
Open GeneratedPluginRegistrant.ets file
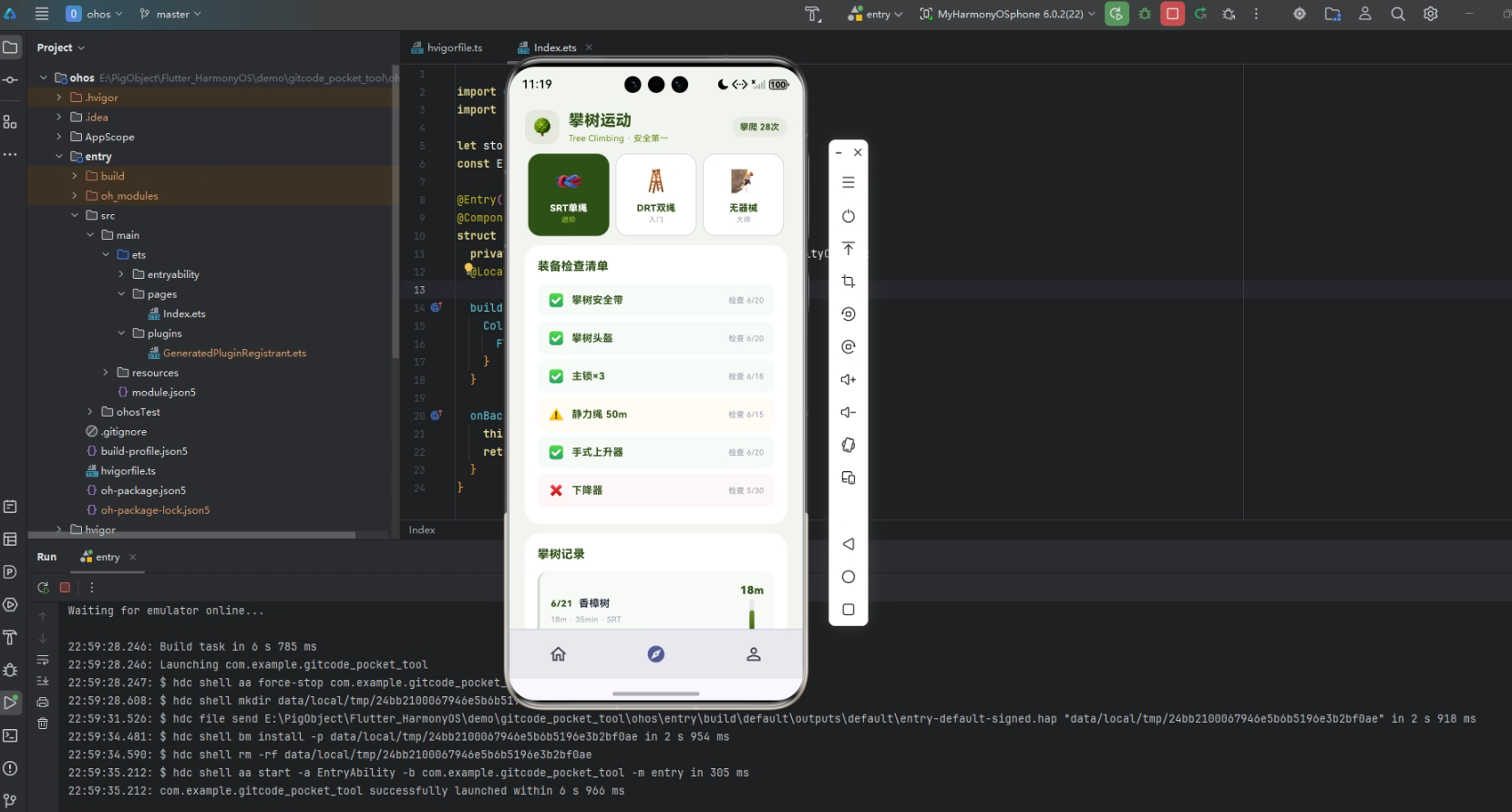point(227,353)
